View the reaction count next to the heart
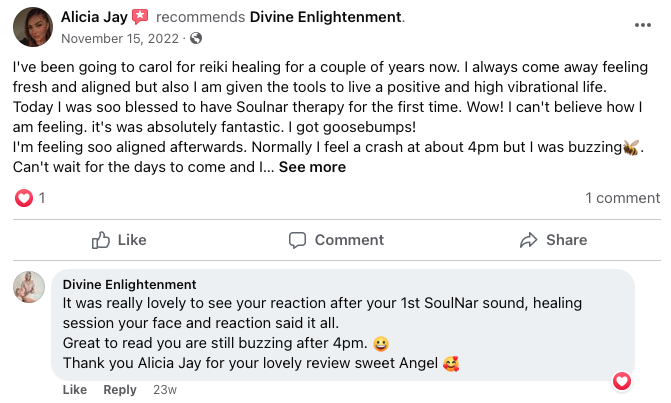 click(x=42, y=198)
